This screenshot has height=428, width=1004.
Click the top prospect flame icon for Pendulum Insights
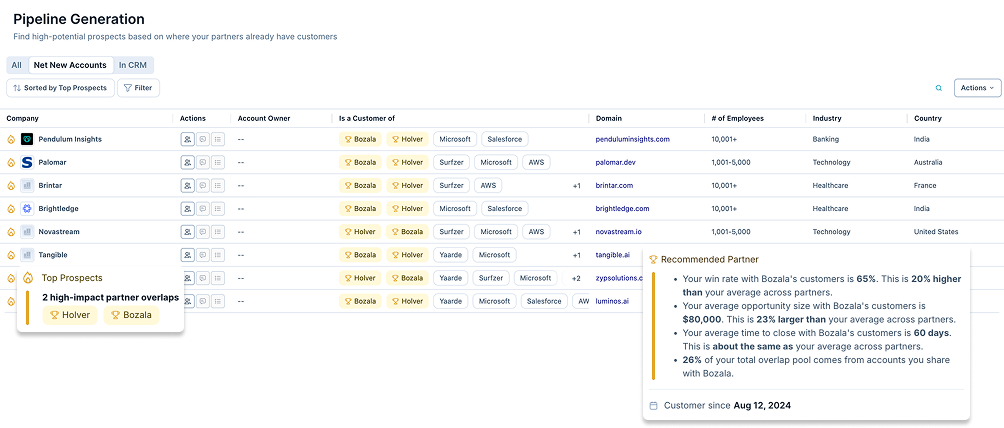pos(11,139)
